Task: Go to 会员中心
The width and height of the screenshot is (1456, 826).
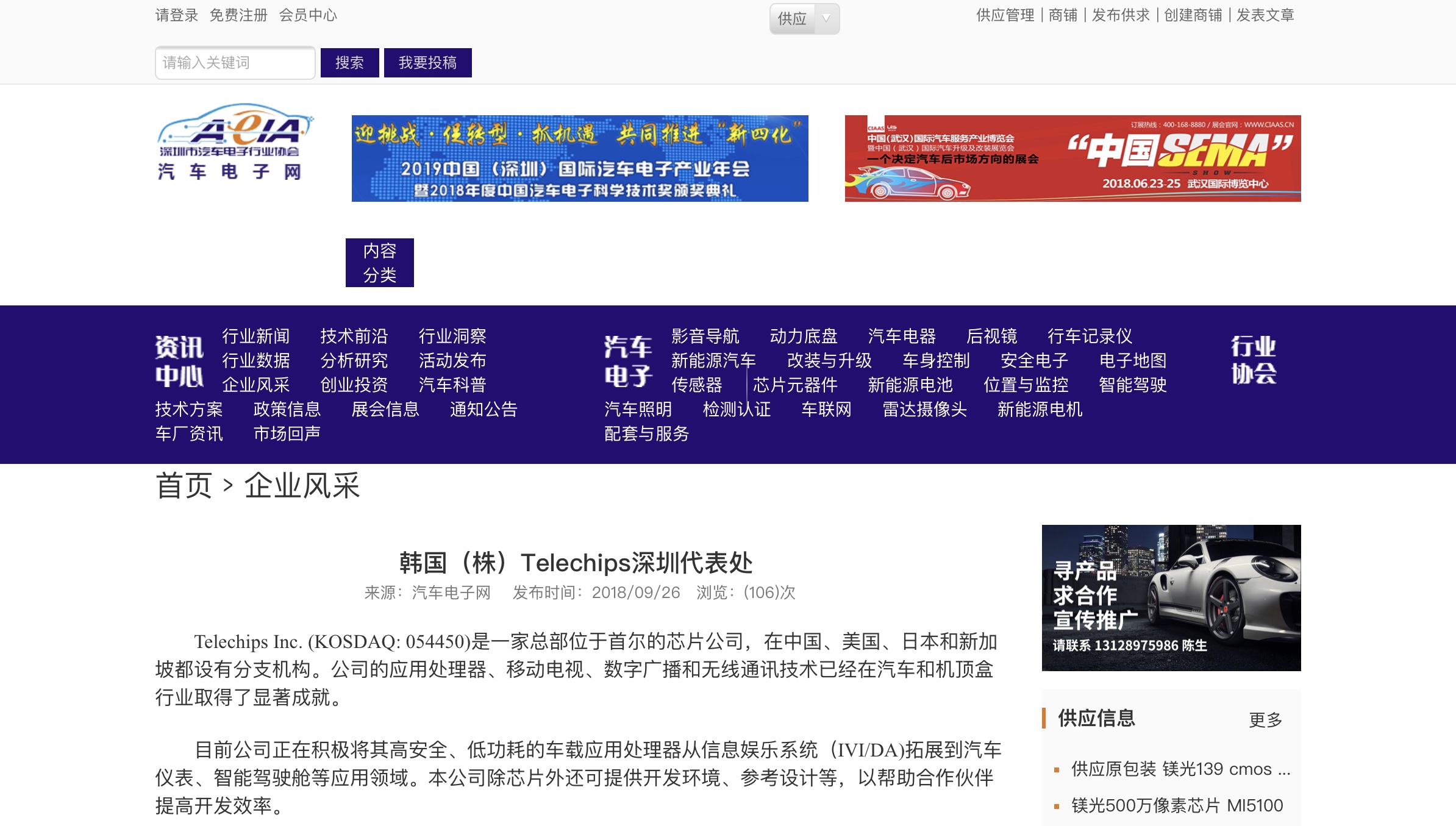Action: coord(308,15)
